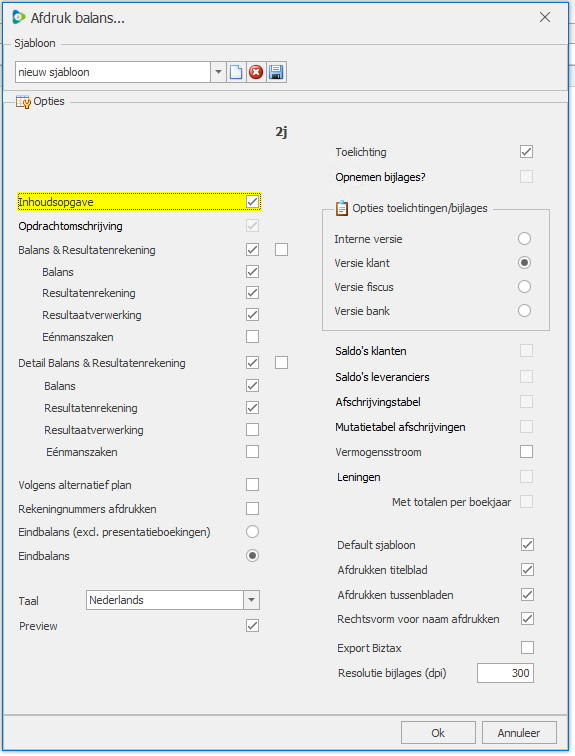Expand the Taal language dropdown
The image size is (575, 756).
251,600
